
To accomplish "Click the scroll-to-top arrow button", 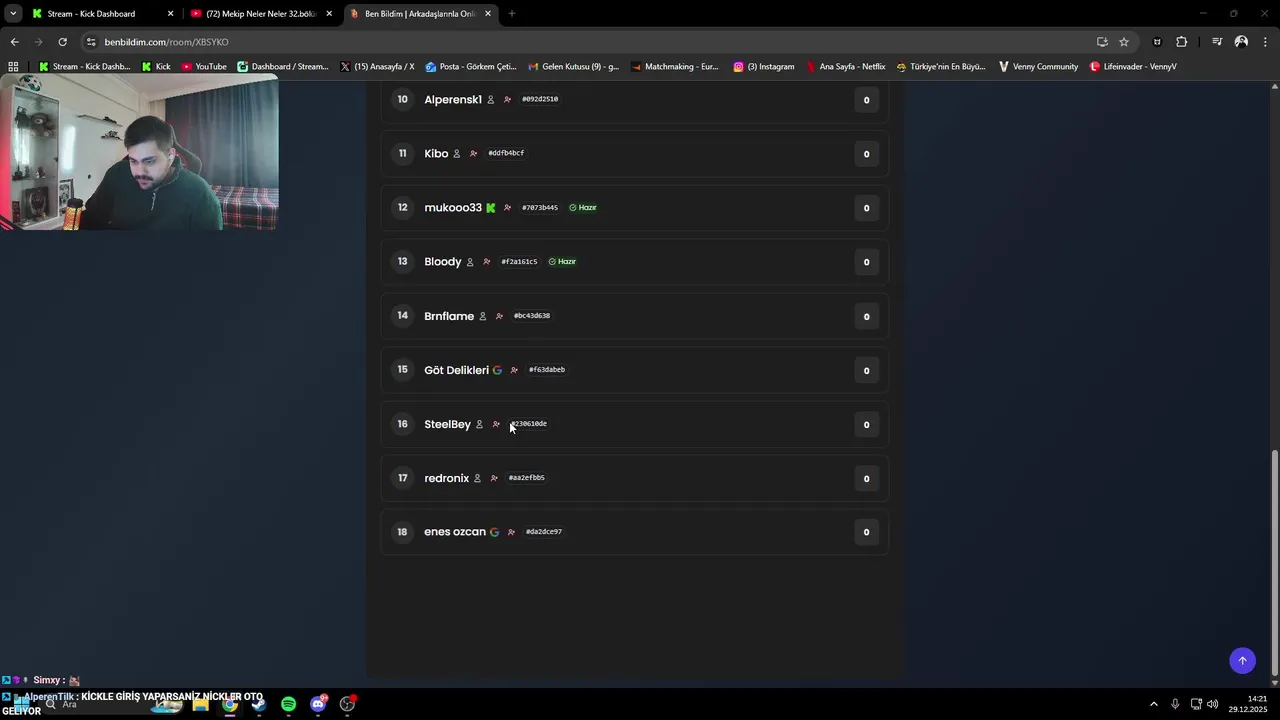I will [x=1242, y=660].
